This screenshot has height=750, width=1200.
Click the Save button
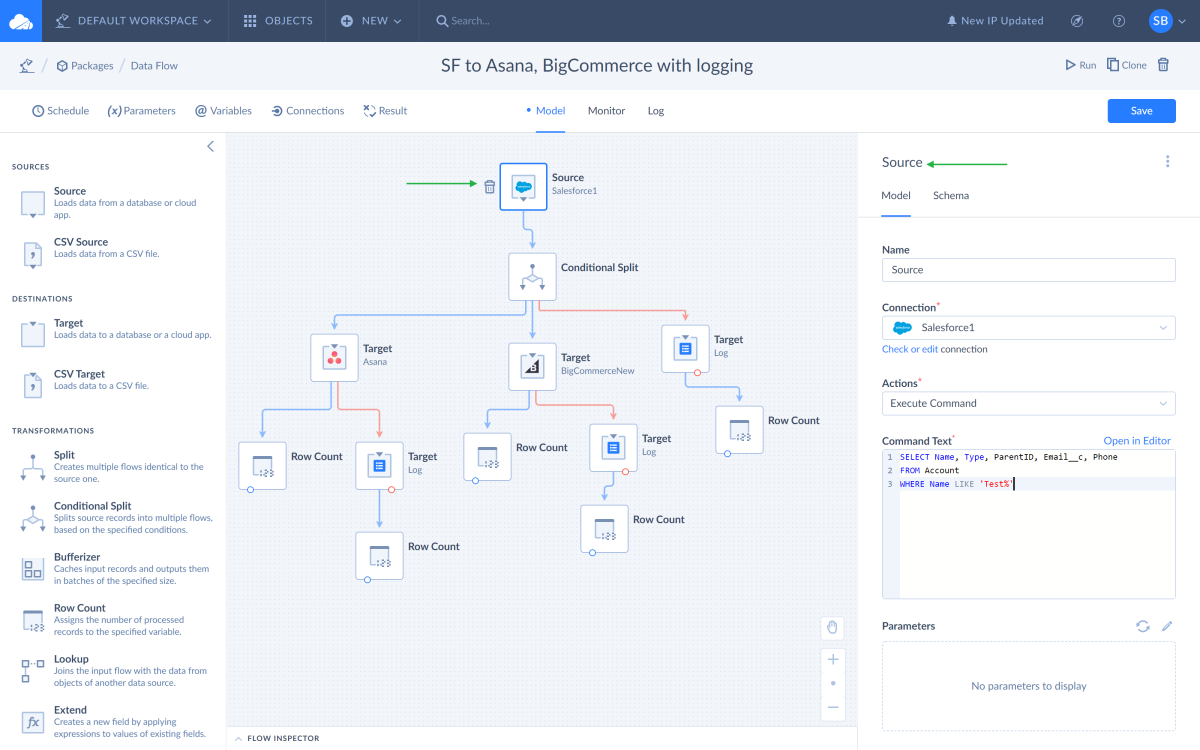[1141, 111]
